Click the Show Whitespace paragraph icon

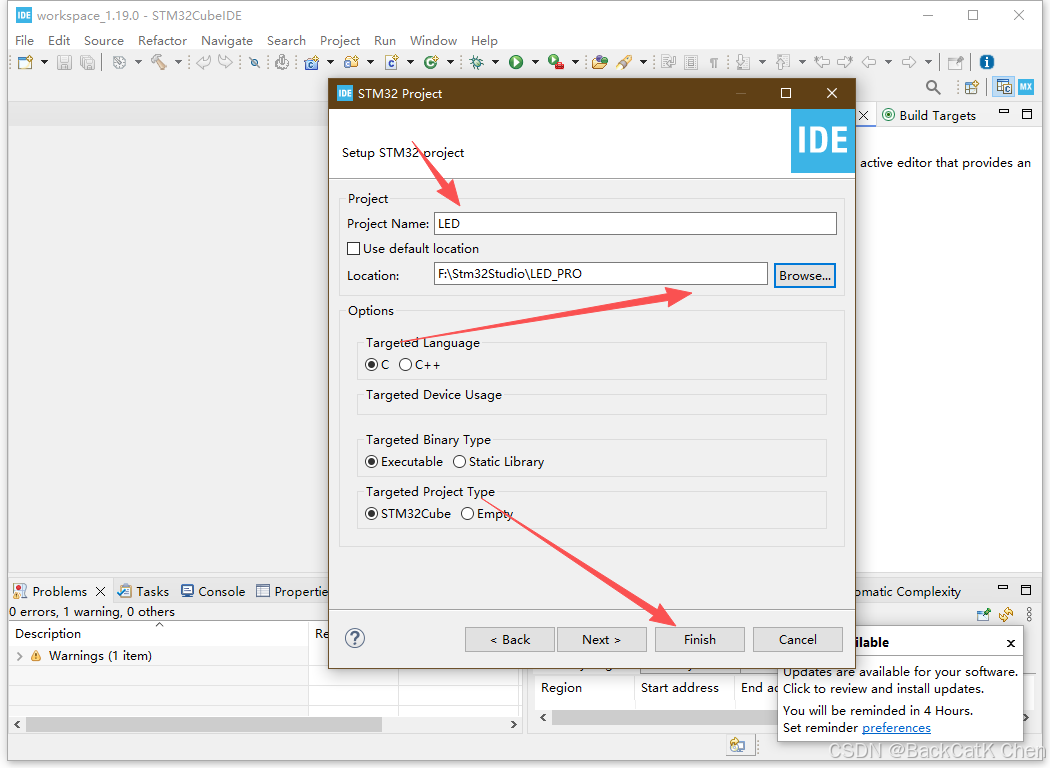[714, 62]
